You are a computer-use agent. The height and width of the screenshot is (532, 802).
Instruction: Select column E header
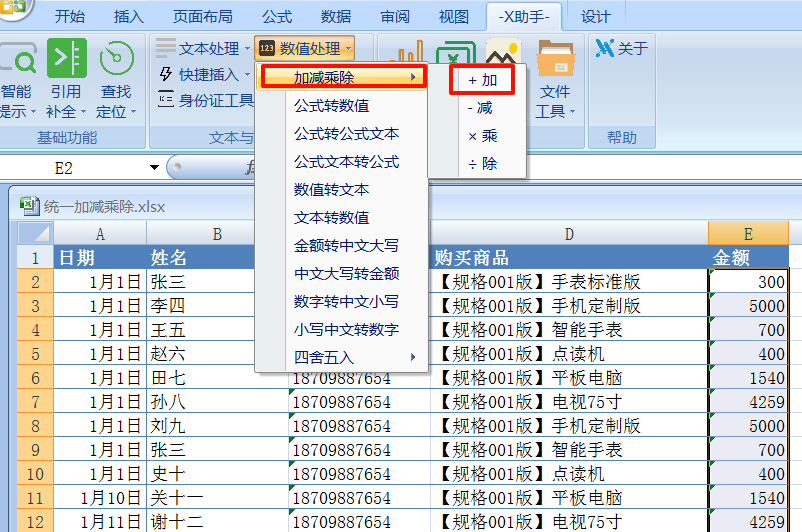748,234
